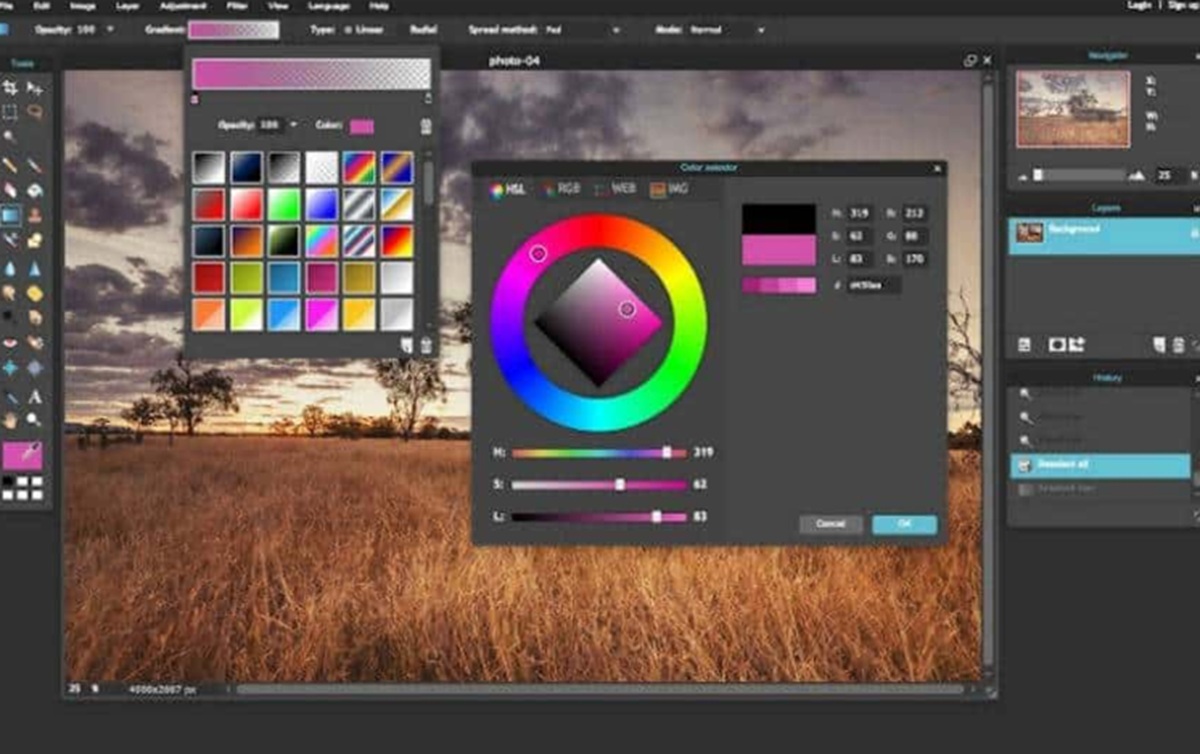Select the Lasso tool
1200x754 pixels.
34,112
